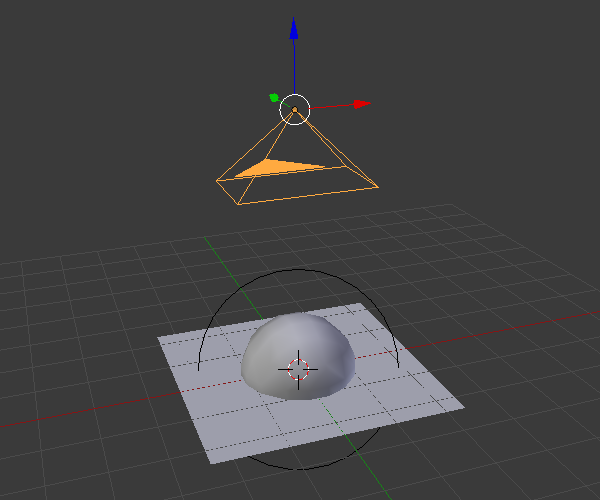Grab the red X-axis arrow of the gizmo
Image resolution: width=600 pixels, height=500 pixels.
[x=362, y=104]
